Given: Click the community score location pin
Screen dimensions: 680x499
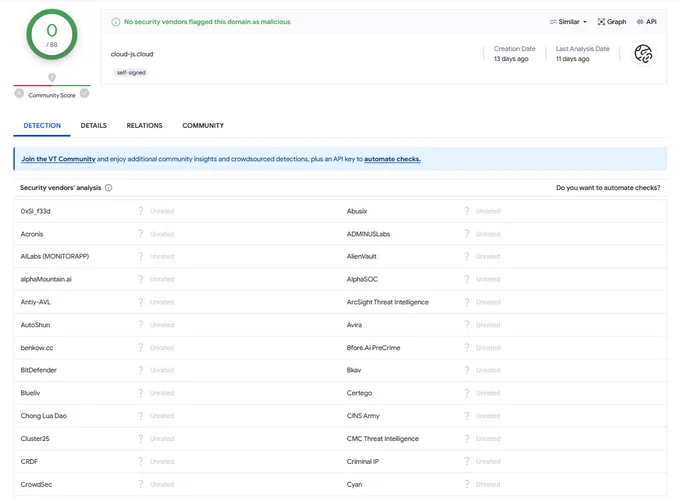Looking at the screenshot, I should 52,78.
